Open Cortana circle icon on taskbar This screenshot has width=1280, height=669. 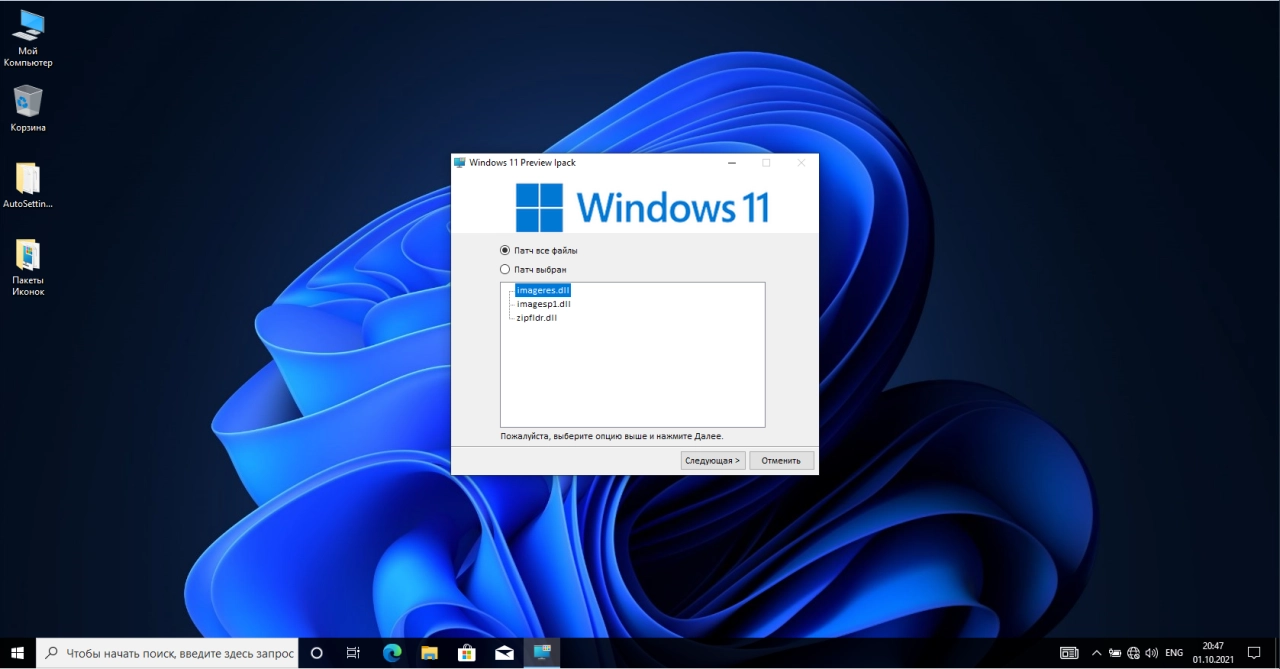click(x=317, y=653)
